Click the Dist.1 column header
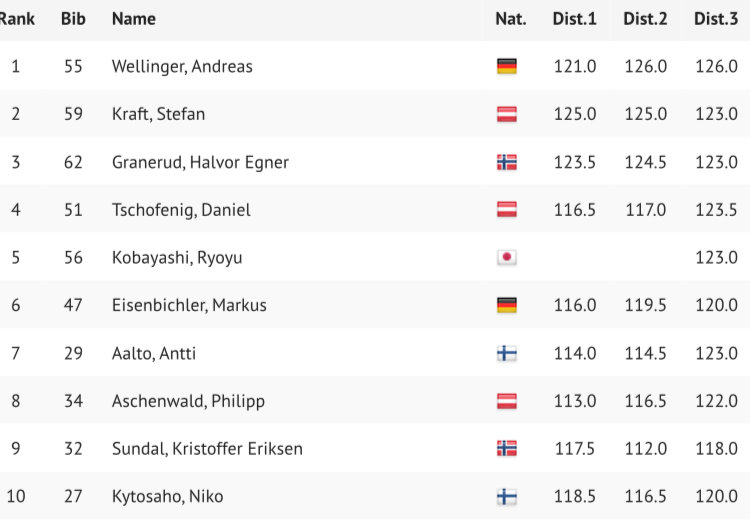The width and height of the screenshot is (750, 526). (574, 19)
